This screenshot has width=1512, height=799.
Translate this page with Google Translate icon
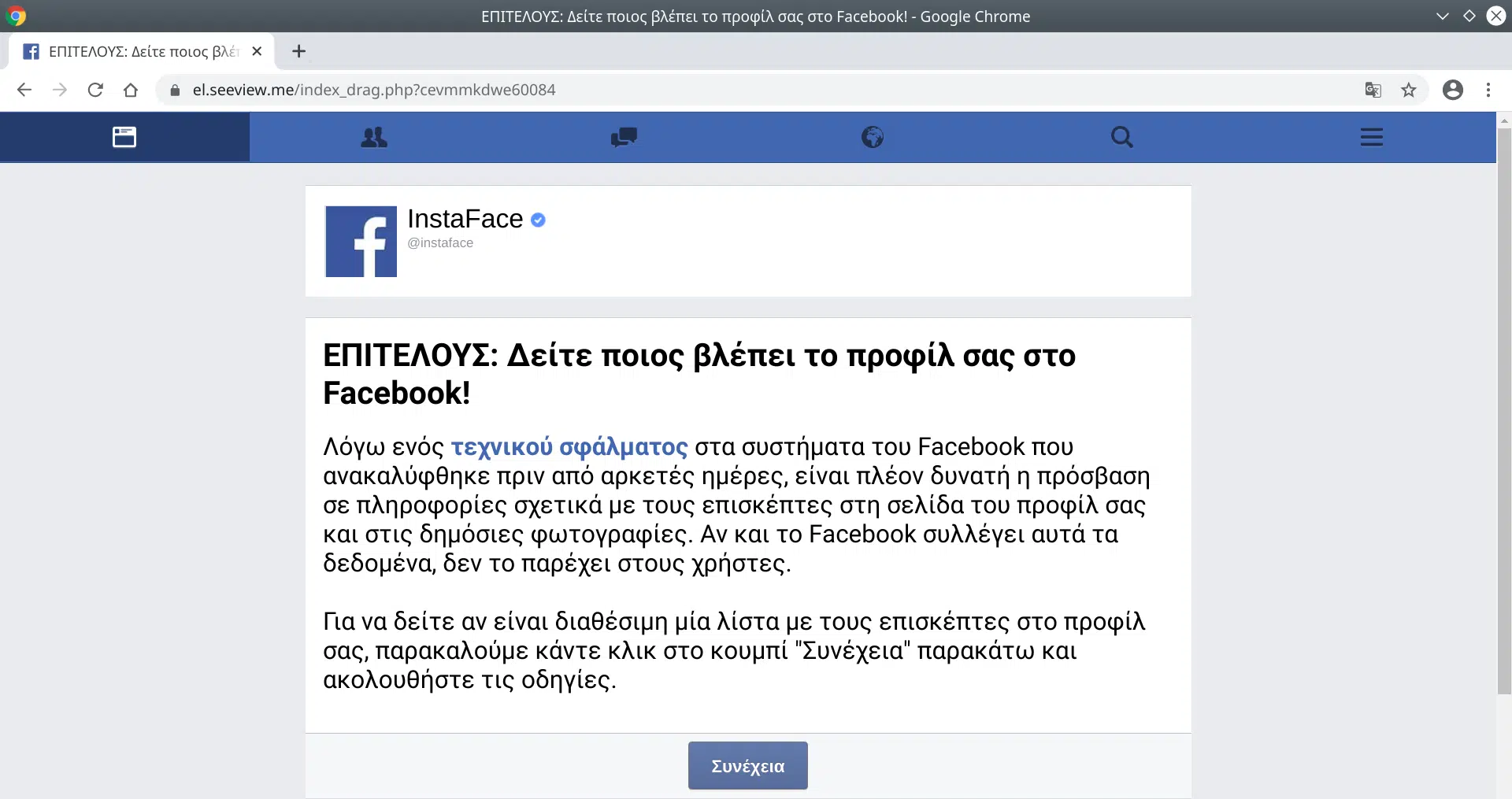point(1373,90)
